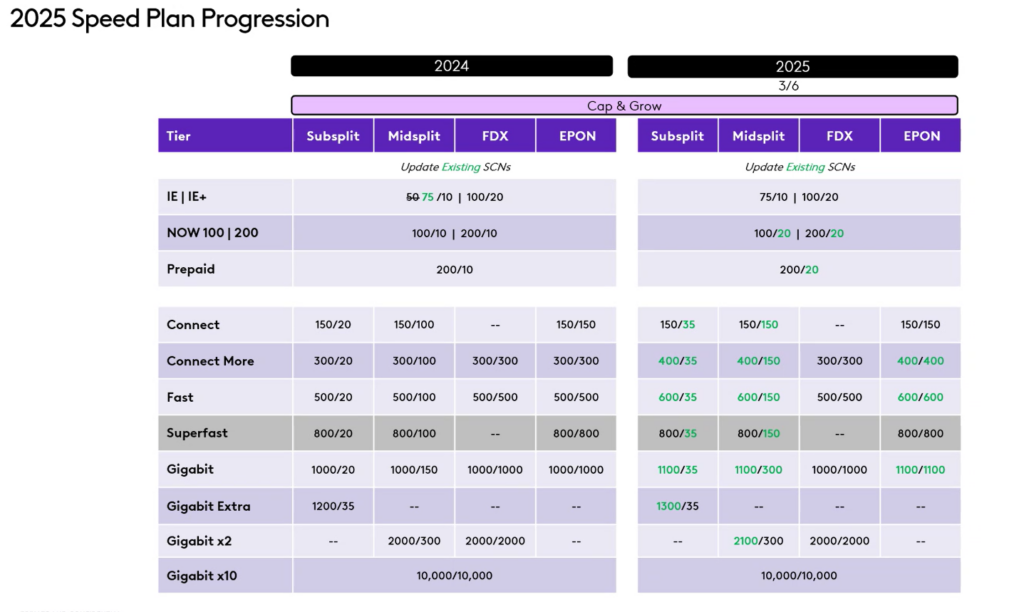Select the 2025 Subsplit column header
Image resolution: width=1024 pixels, height=612 pixels.
pos(677,136)
